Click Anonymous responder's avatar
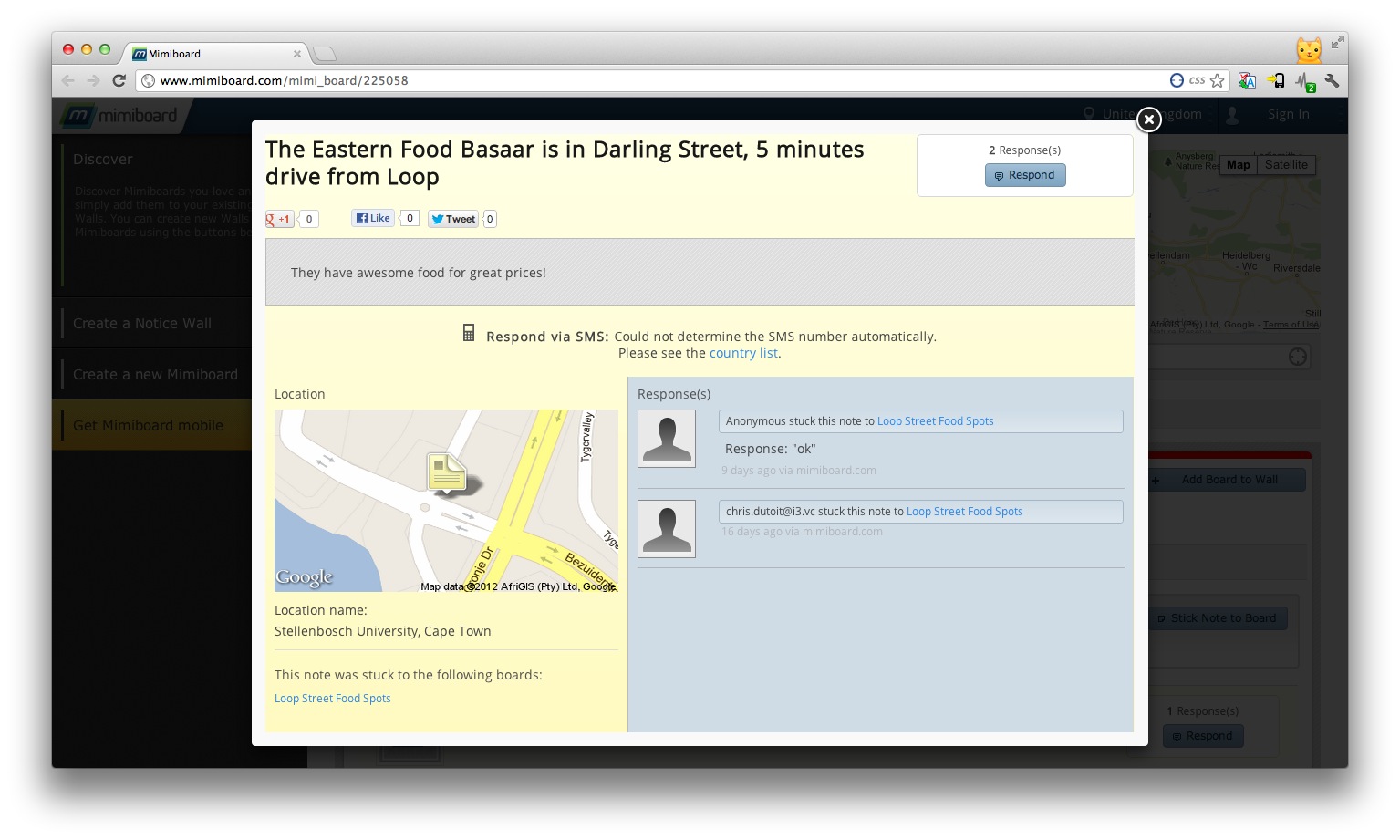Image resolution: width=1400 pixels, height=840 pixels. click(667, 439)
